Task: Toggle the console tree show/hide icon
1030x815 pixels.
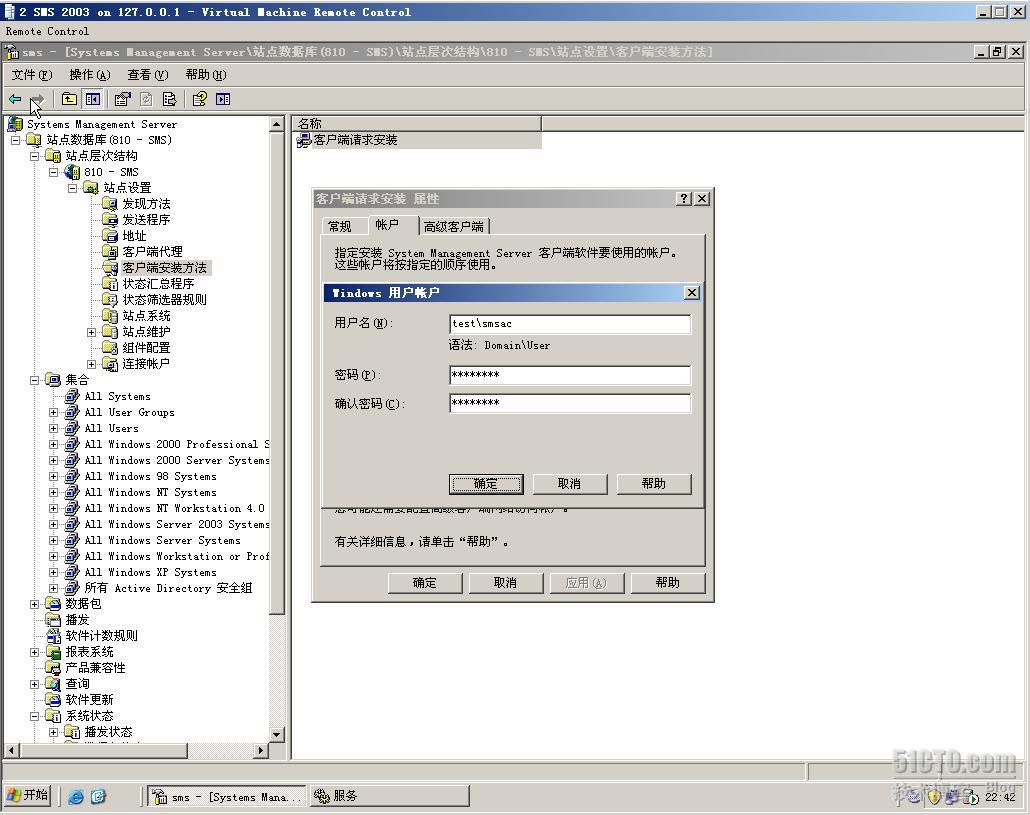Action: click(93, 99)
